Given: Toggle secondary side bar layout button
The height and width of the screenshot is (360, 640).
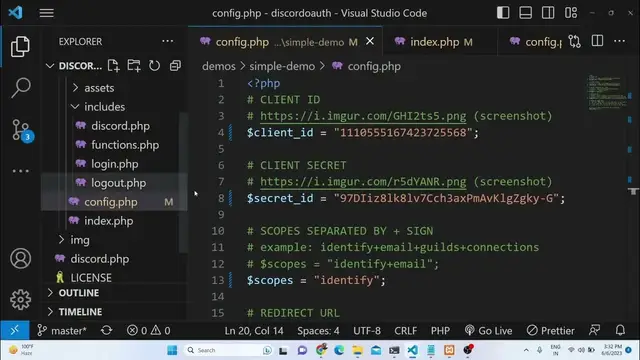Looking at the screenshot, I should [548, 13].
